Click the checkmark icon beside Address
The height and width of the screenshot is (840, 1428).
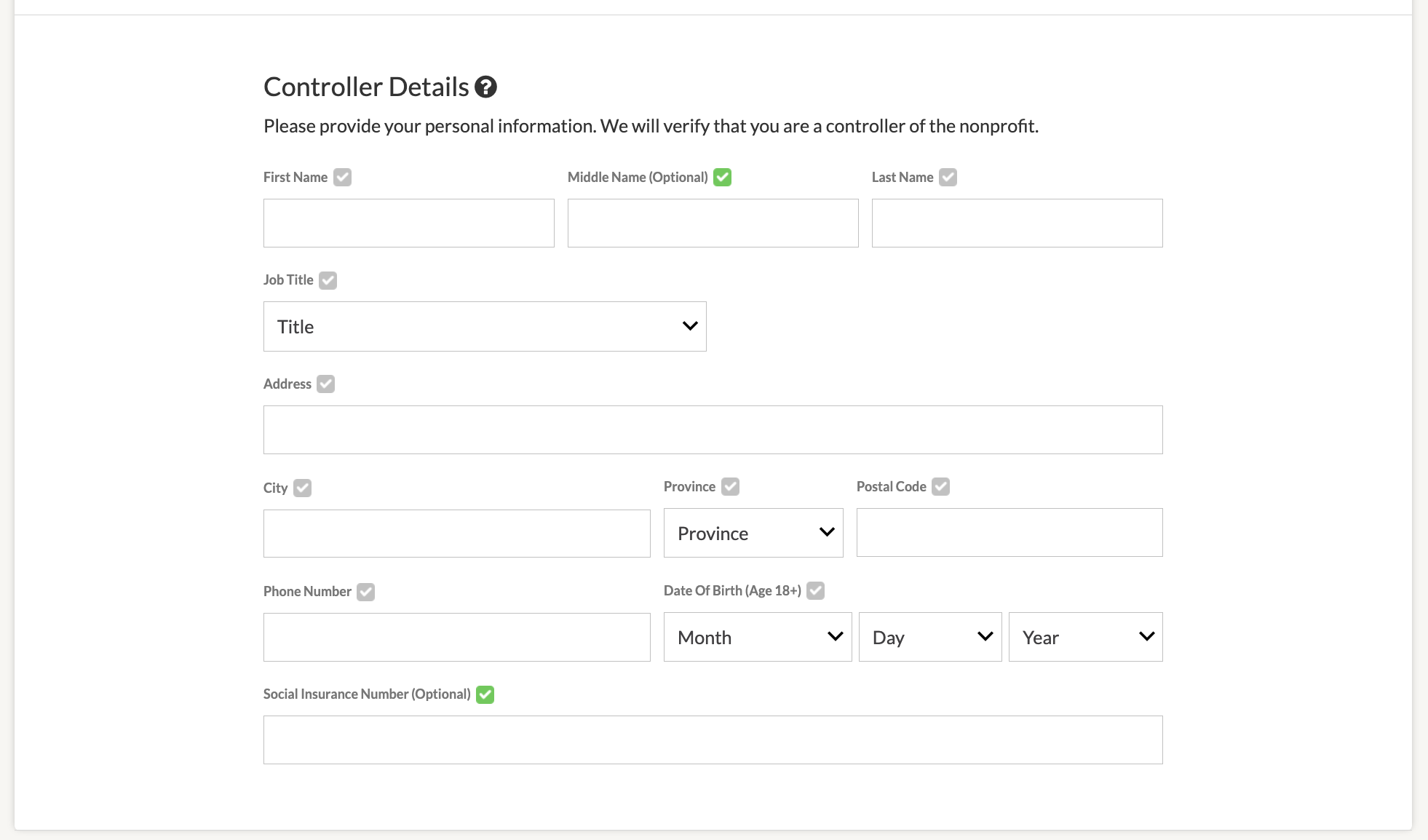[325, 384]
